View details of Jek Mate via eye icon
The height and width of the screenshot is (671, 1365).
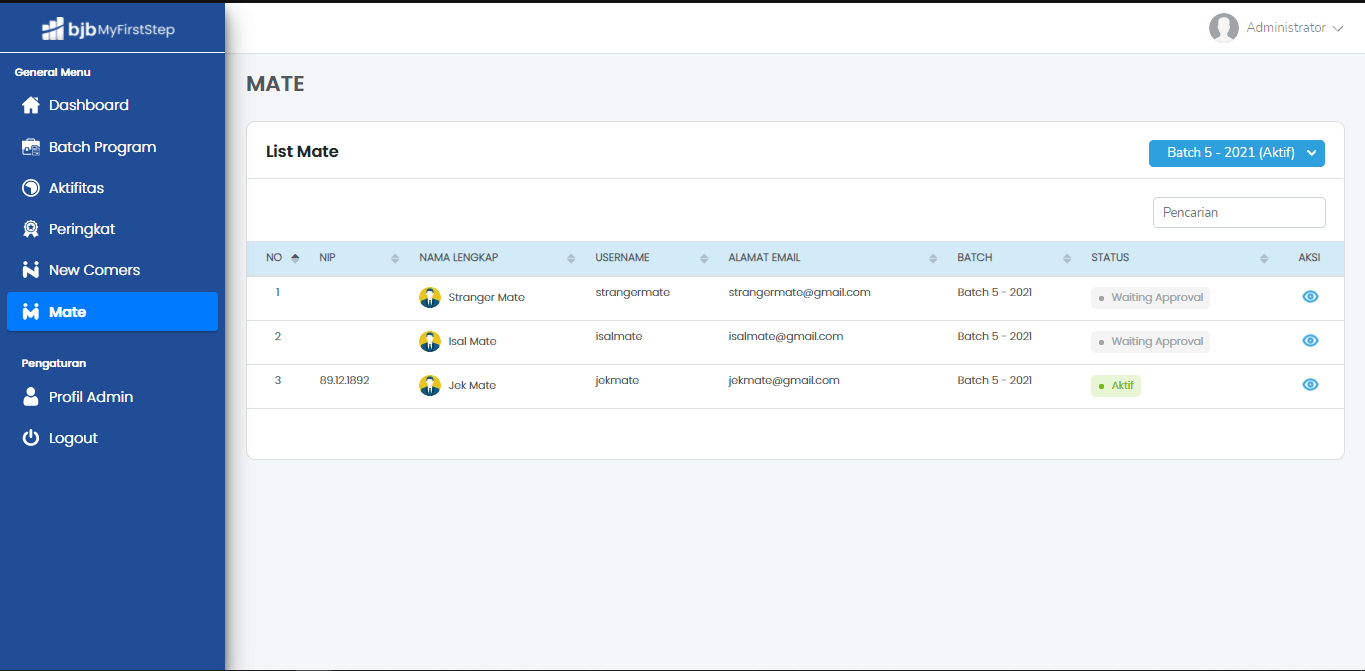click(1310, 385)
